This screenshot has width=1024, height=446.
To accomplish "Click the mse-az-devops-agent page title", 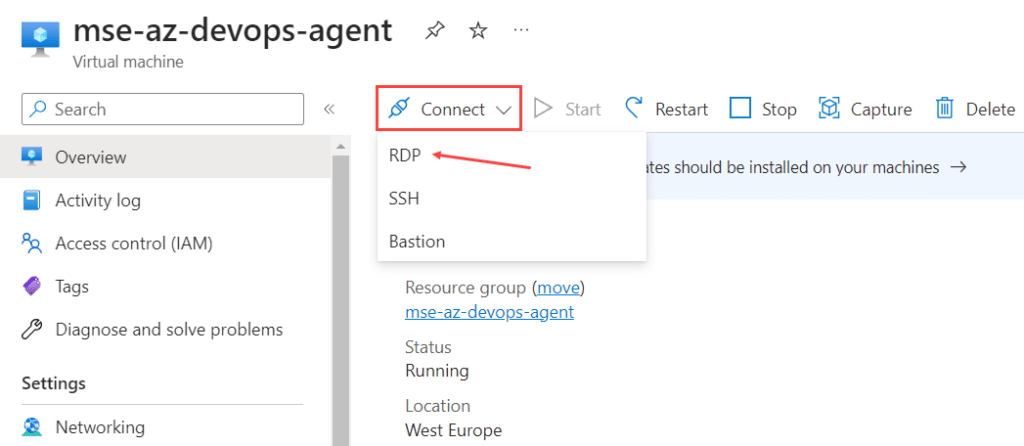I will click(x=232, y=30).
